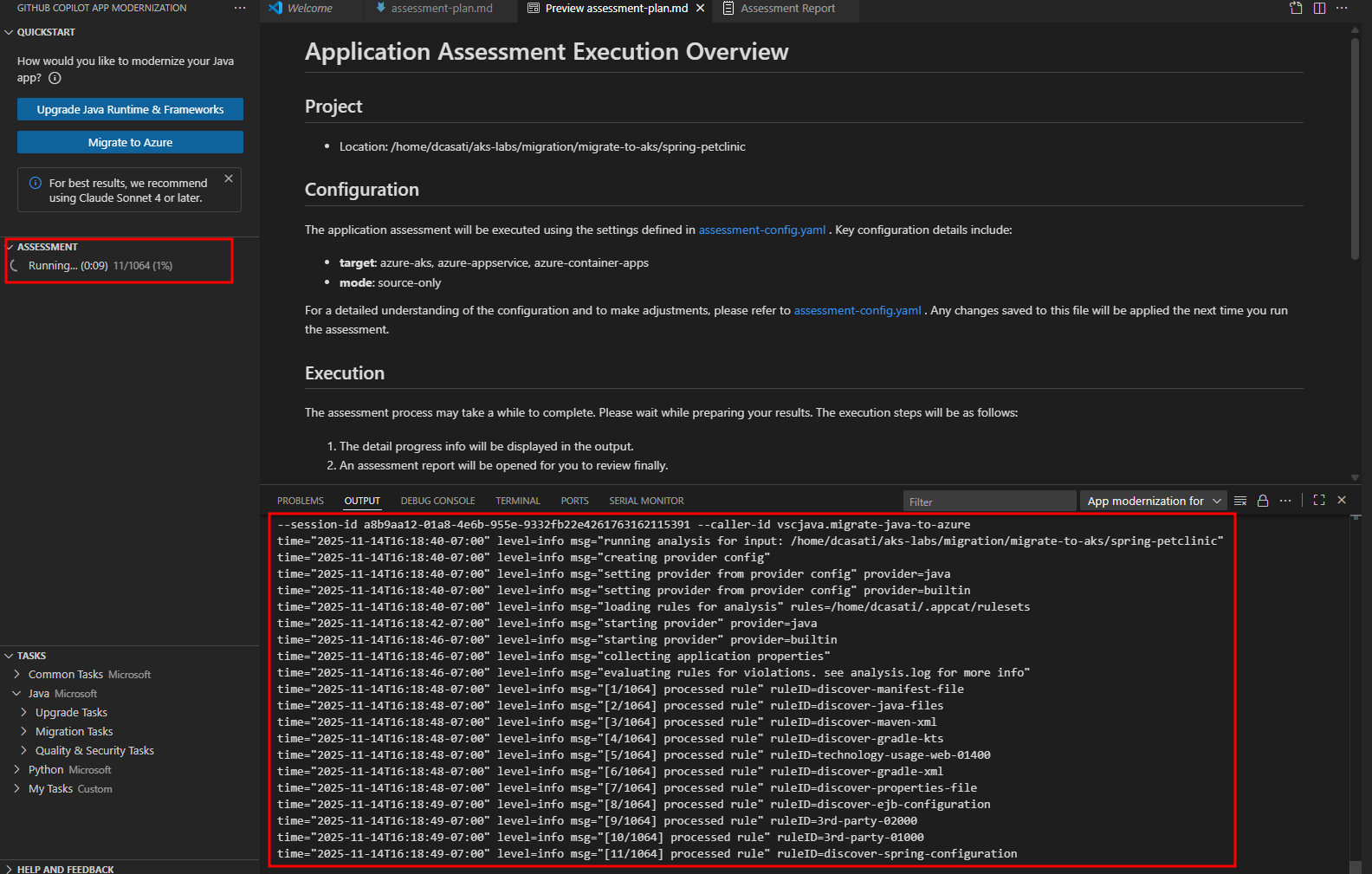Open the SERIAL MONITOR panel tab
The width and height of the screenshot is (1372, 874).
tap(646, 501)
